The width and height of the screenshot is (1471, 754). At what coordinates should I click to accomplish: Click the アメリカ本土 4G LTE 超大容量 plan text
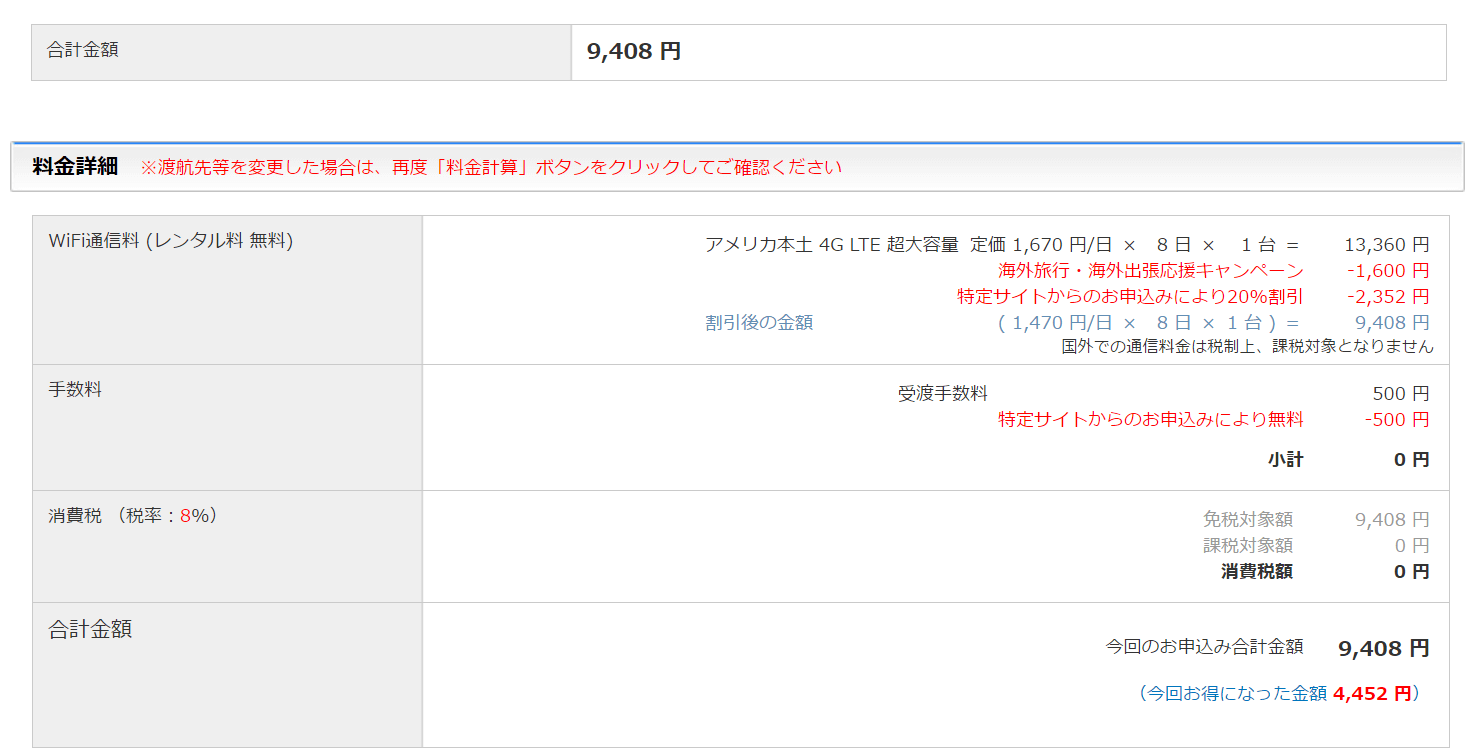pos(831,245)
